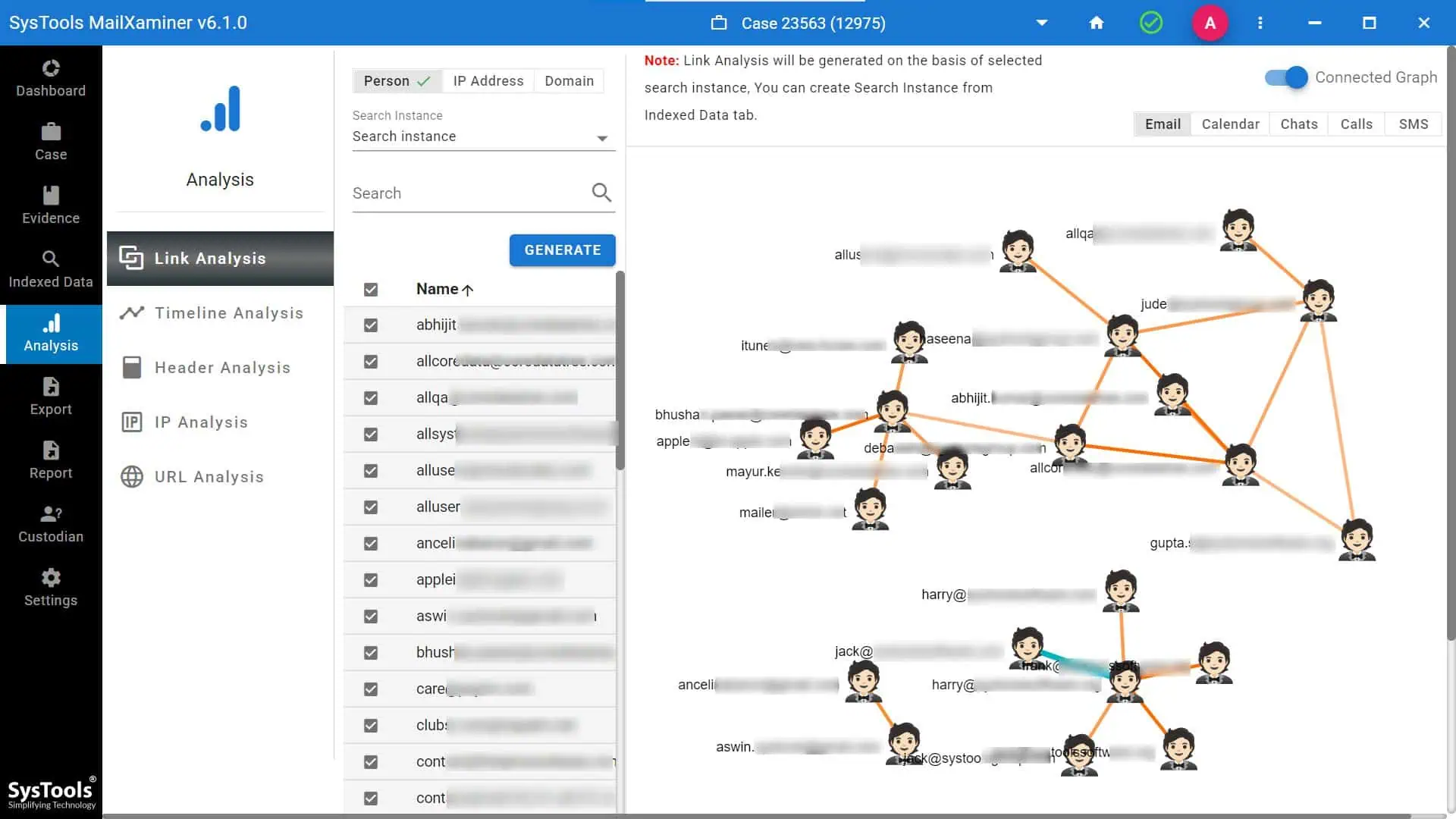The image size is (1456, 819).
Task: Select the IP Address filter tab
Action: 488,80
